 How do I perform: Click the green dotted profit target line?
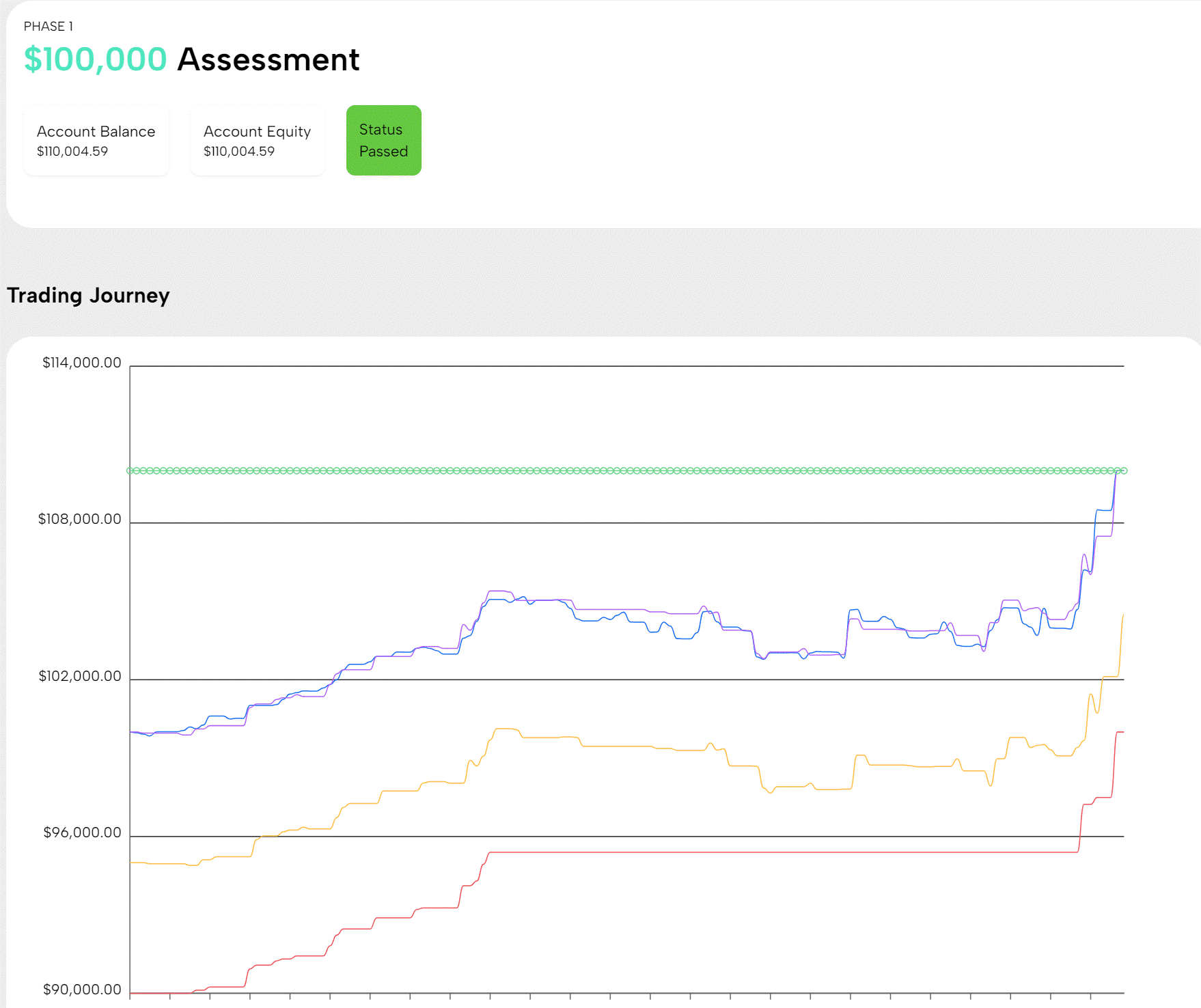(626, 471)
